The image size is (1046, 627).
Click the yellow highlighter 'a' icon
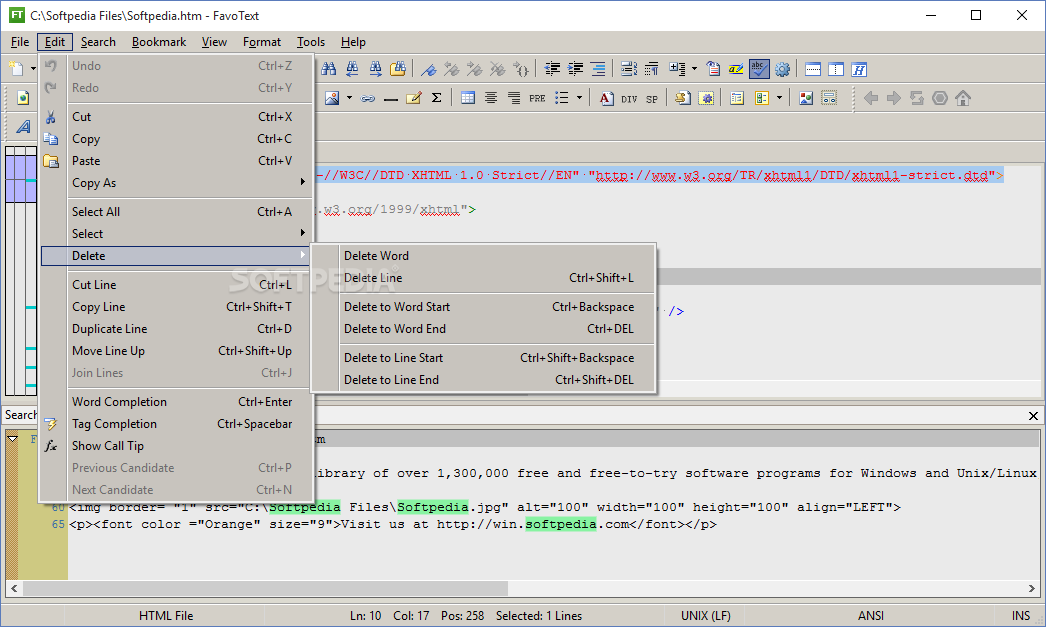click(x=736, y=69)
